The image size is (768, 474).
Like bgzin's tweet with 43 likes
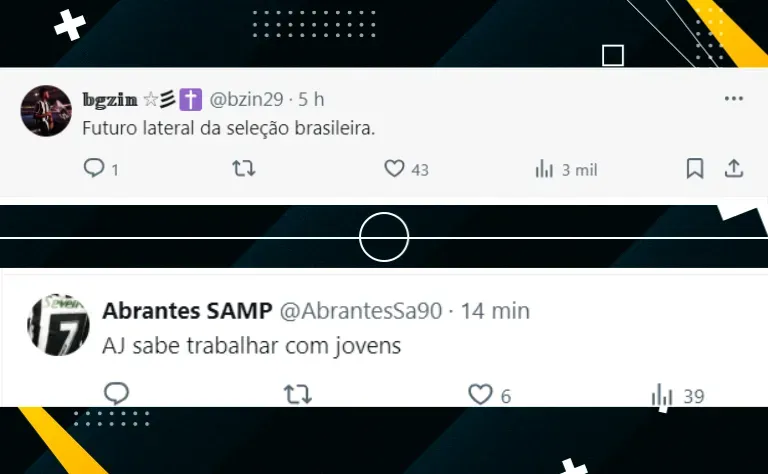click(x=394, y=168)
